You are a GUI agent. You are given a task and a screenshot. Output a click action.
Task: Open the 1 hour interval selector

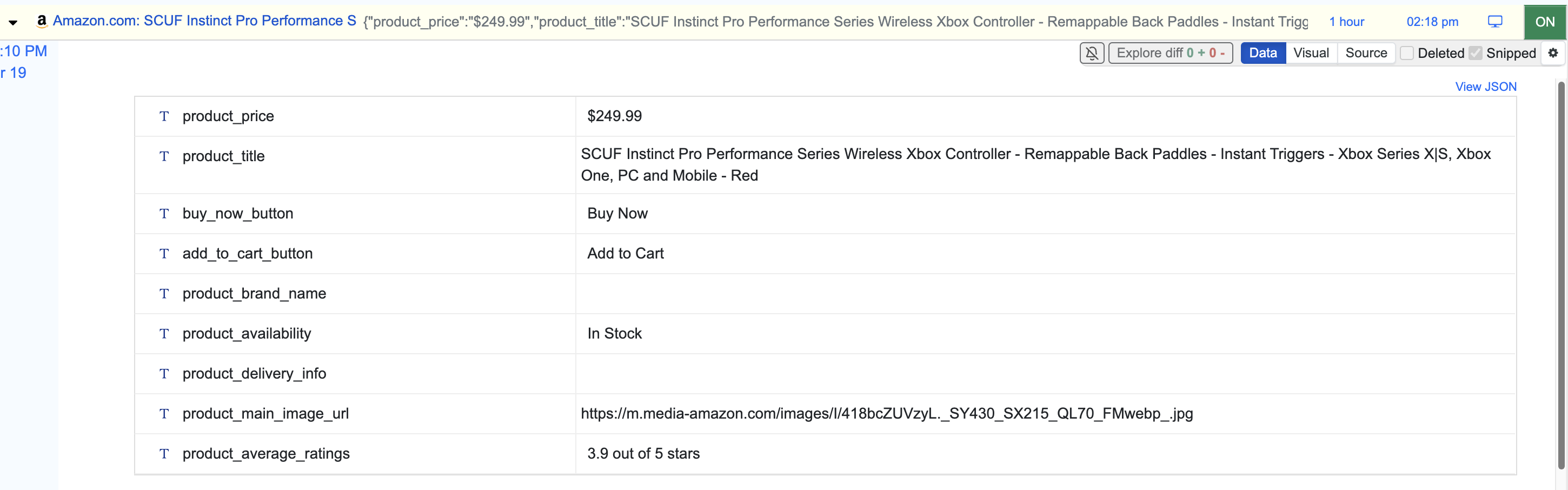(x=1346, y=22)
